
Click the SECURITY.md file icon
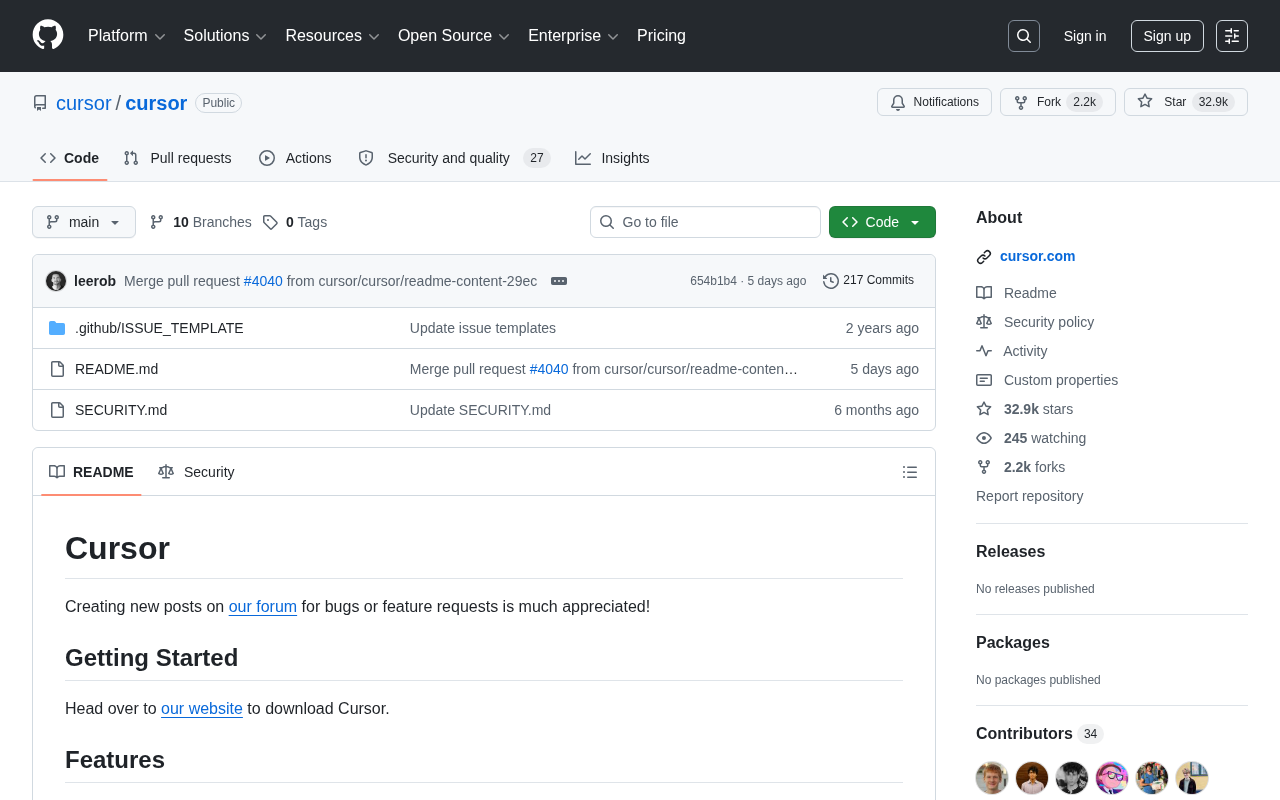tap(57, 410)
